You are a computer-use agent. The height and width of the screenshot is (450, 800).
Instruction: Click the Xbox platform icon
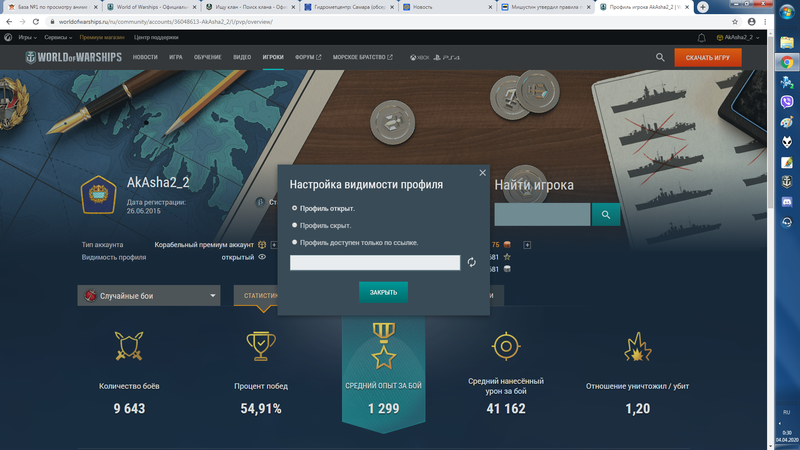tap(419, 58)
